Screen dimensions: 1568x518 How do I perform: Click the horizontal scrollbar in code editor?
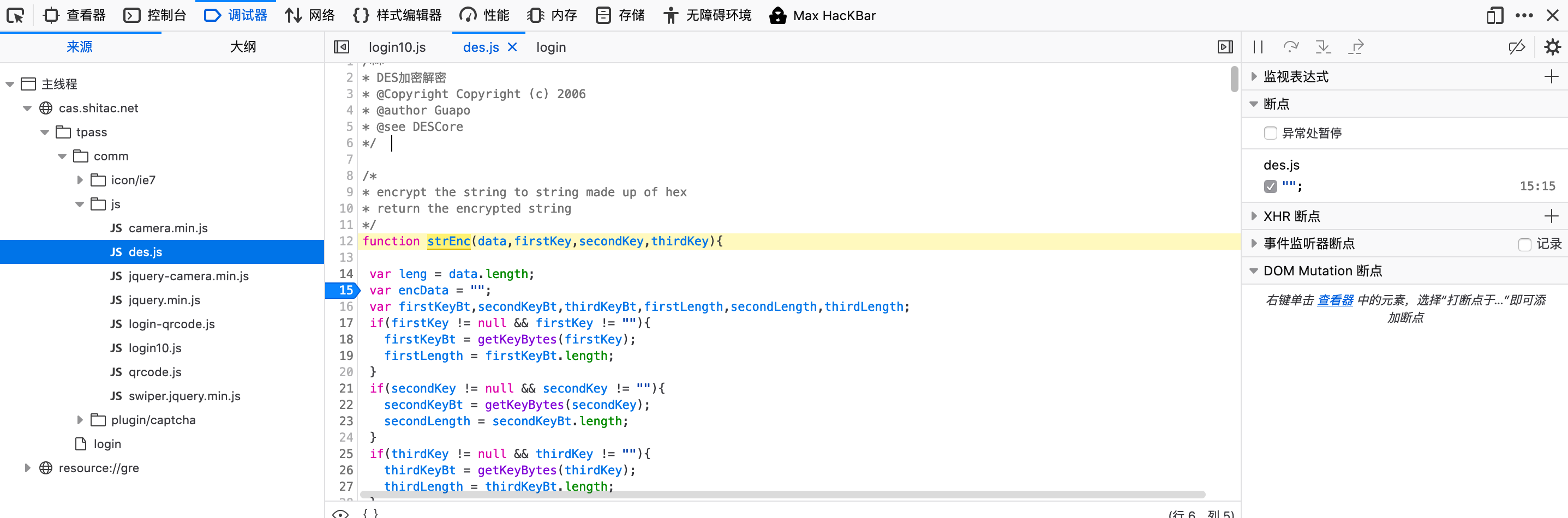782,494
